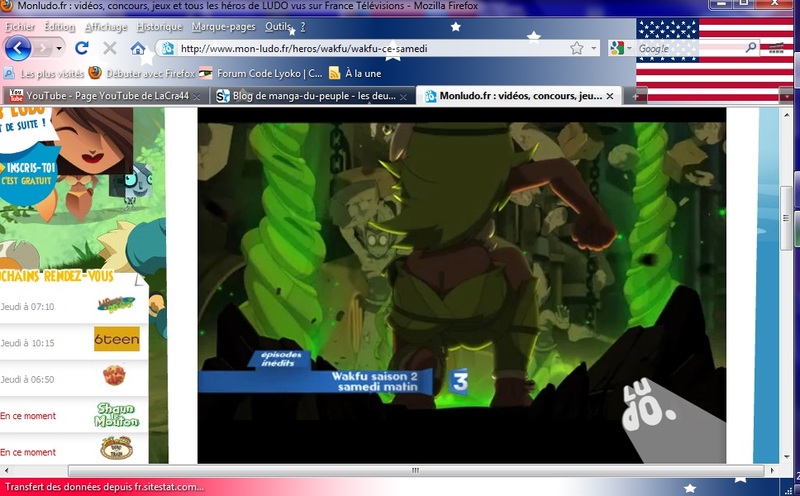The width and height of the screenshot is (800, 496).
Task: Open the back/forward history dropdown arrow
Action: (x=59, y=48)
